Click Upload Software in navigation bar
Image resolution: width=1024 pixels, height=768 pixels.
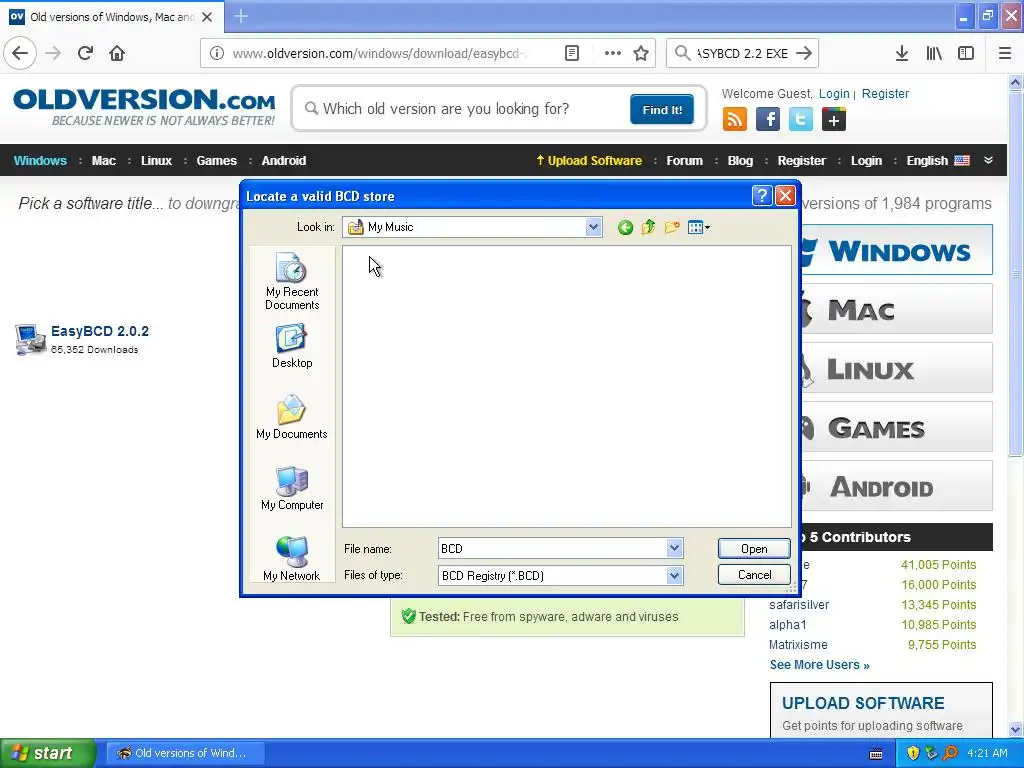click(x=589, y=161)
